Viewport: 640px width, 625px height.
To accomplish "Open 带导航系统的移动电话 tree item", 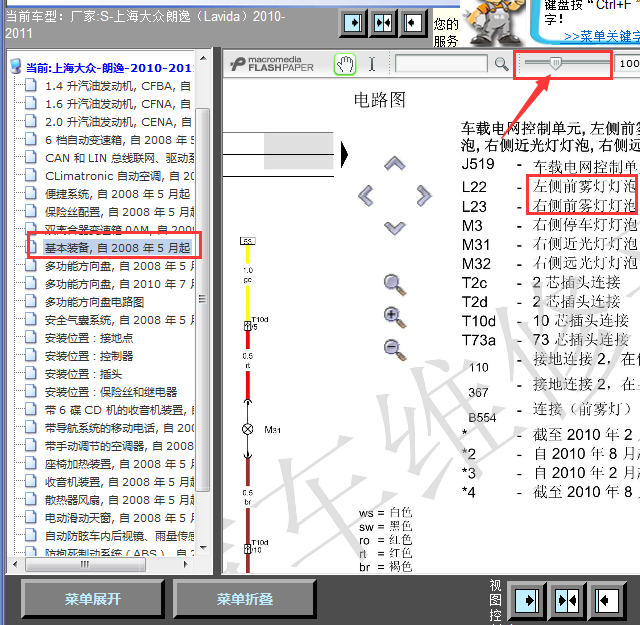I will [119, 428].
